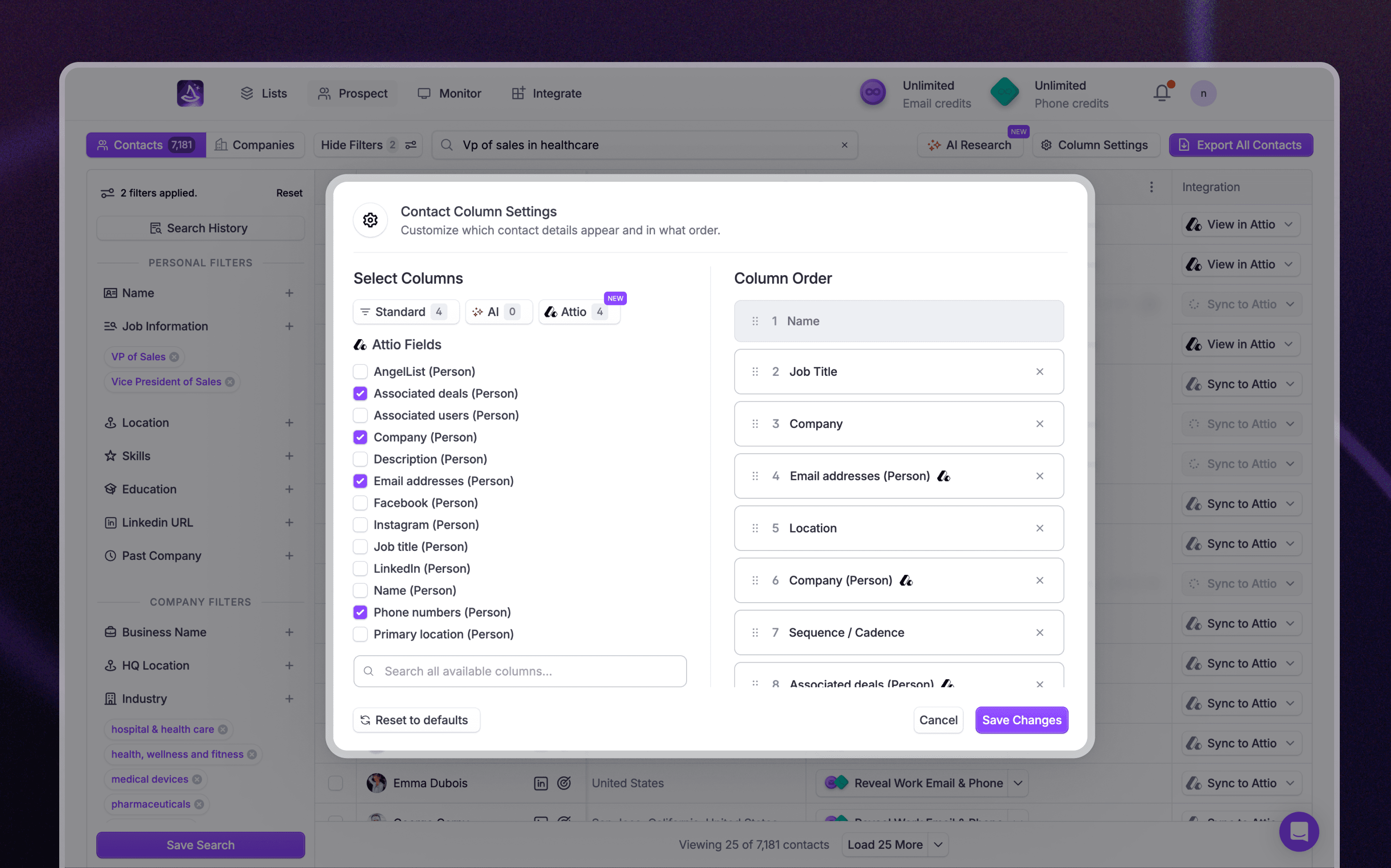This screenshot has width=1391, height=868.
Task: Add a Job Information filter
Action: 289,326
